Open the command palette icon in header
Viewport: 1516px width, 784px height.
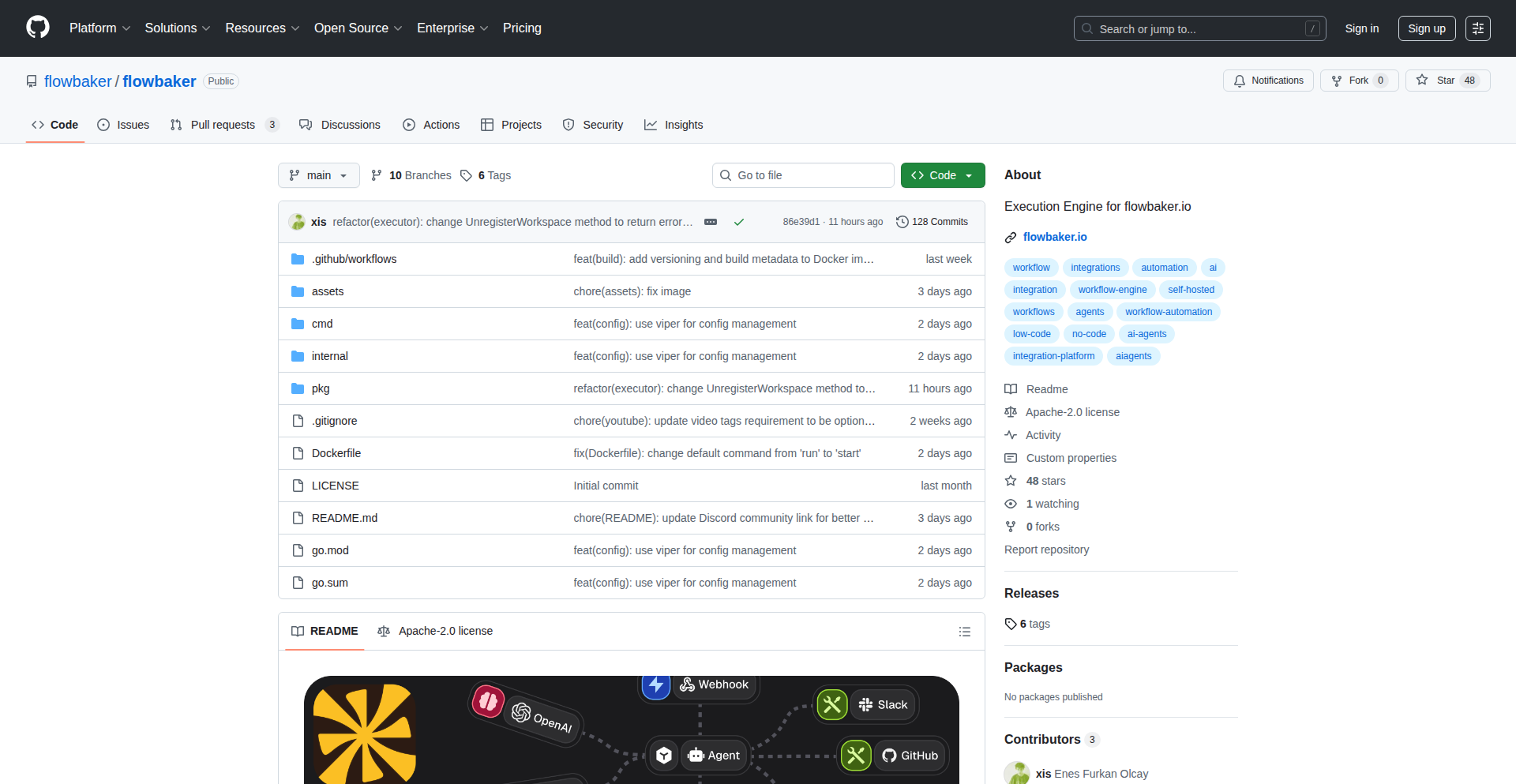[1478, 28]
